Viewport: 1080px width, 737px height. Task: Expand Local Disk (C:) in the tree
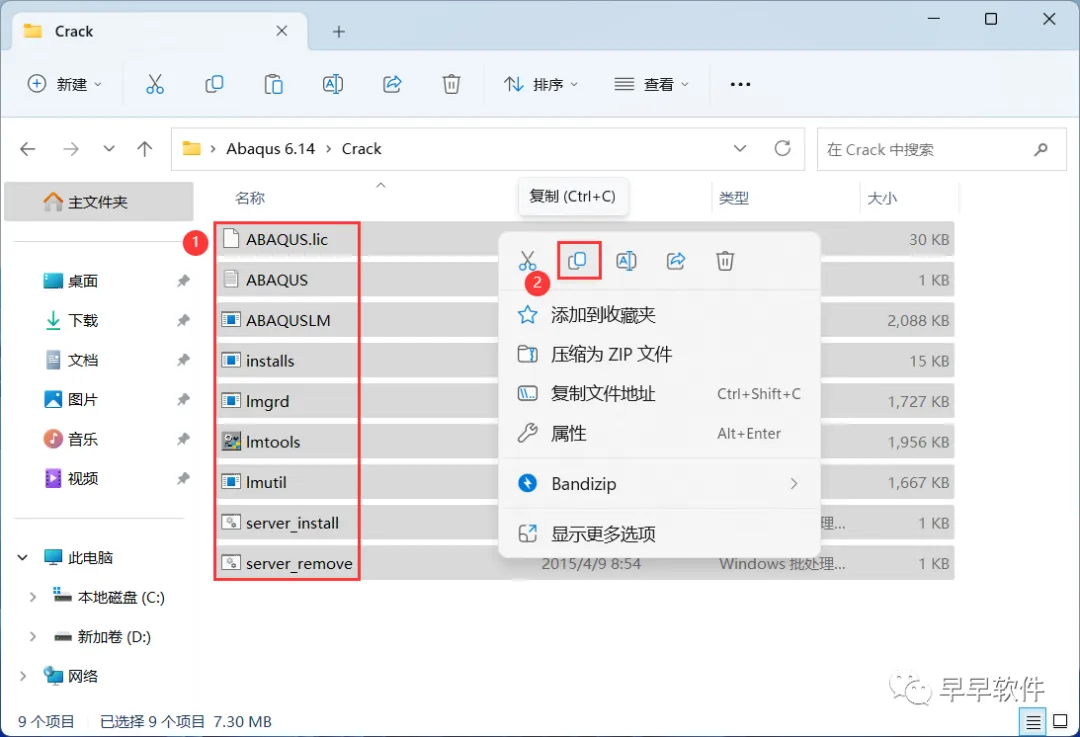tap(32, 597)
